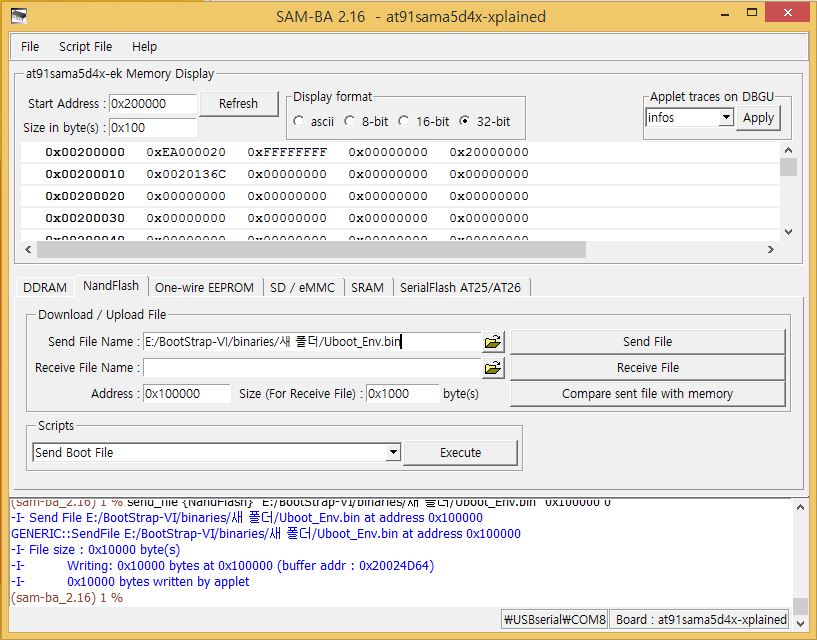Click the Address field showing 0x100000
Screen dimensions: 817x640
[x=187, y=393]
